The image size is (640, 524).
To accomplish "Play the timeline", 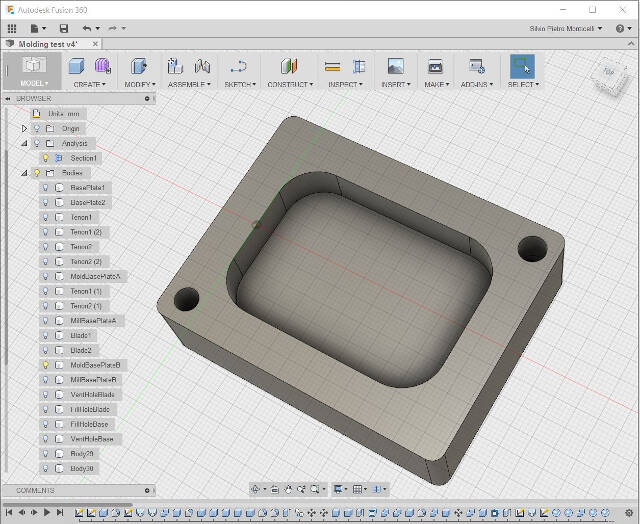I will point(47,512).
